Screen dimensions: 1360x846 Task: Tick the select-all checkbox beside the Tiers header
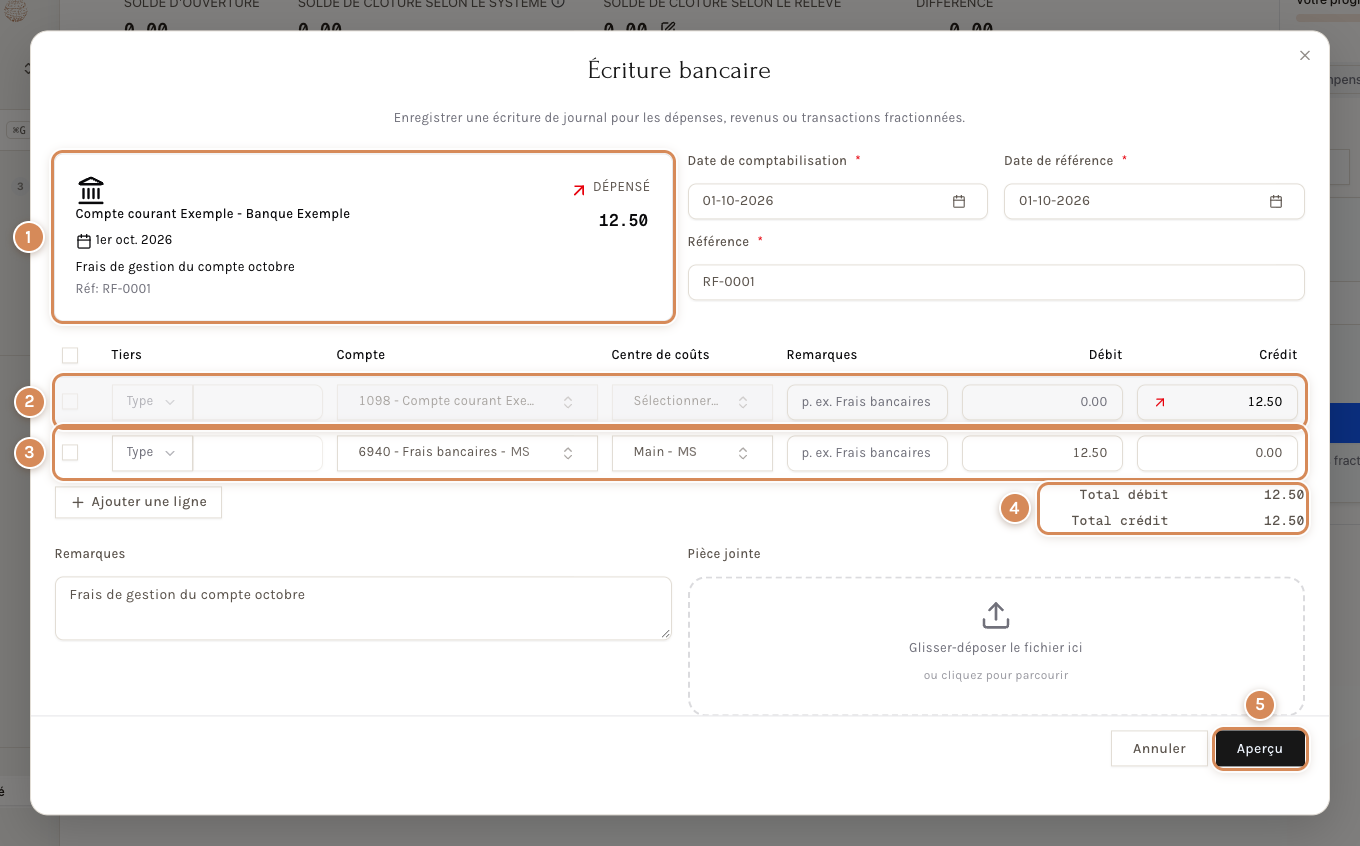[70, 355]
